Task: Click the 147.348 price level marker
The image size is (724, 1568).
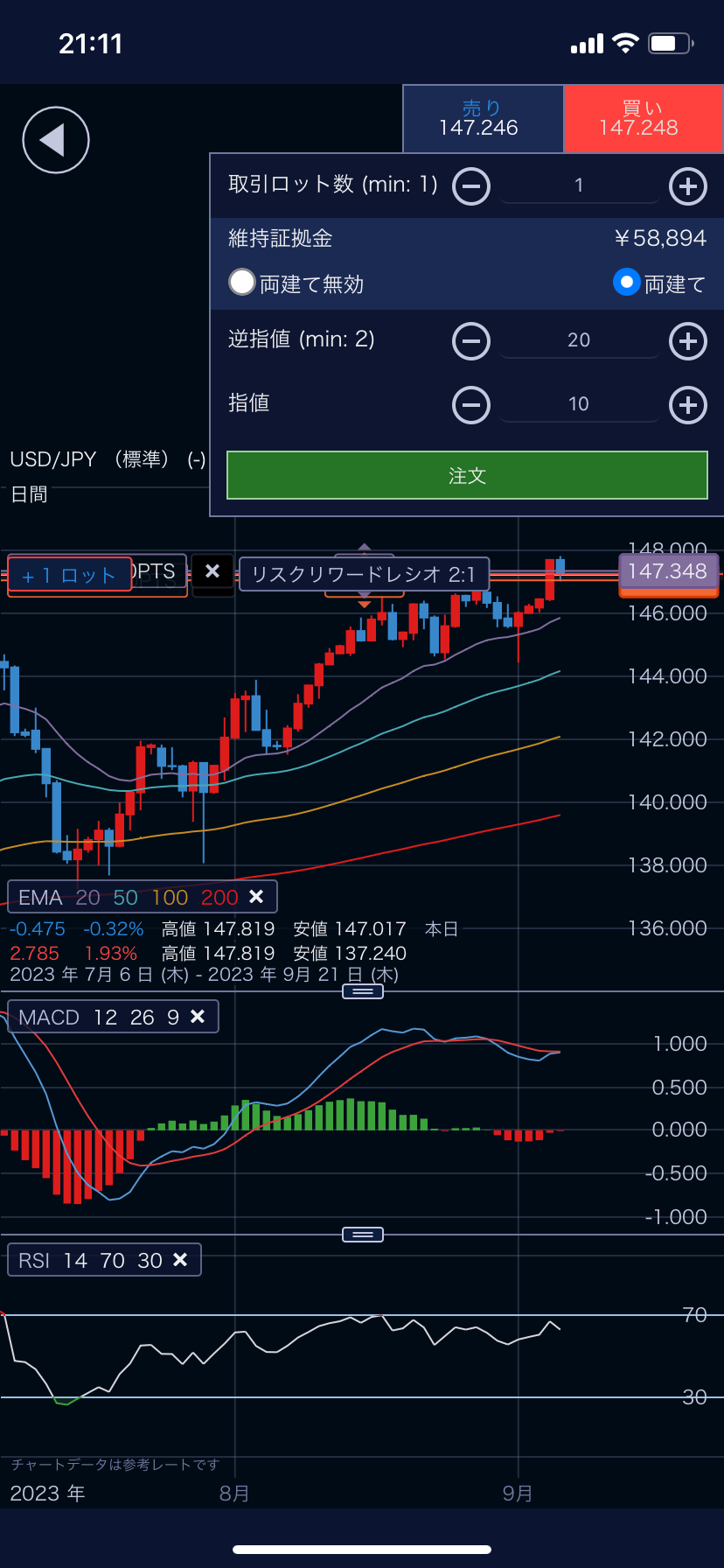Action: click(x=668, y=572)
